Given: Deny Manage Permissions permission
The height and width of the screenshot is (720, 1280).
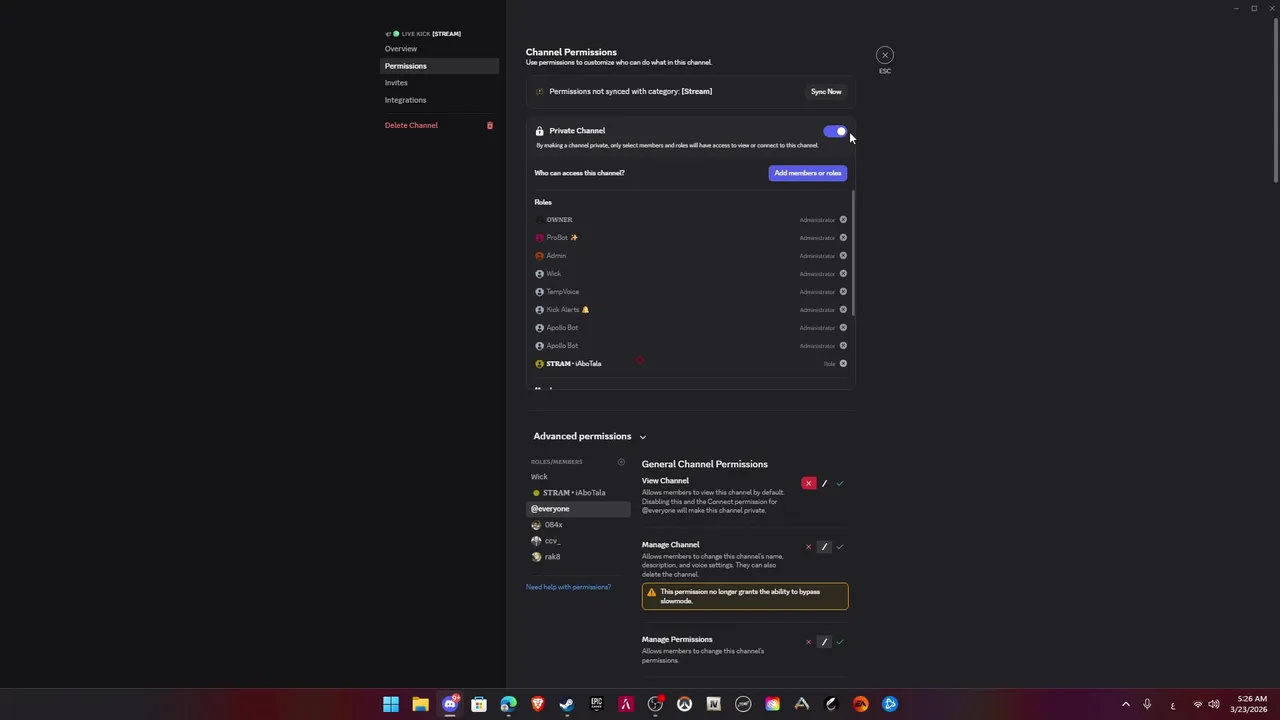Looking at the screenshot, I should 808,642.
